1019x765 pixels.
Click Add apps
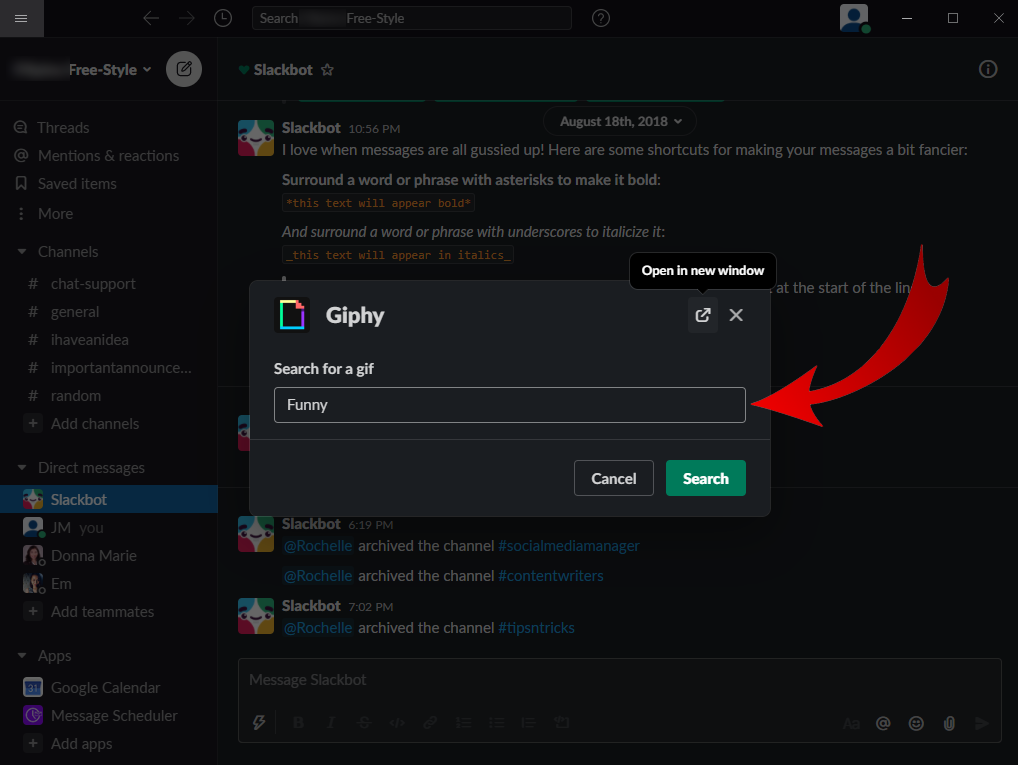point(81,744)
